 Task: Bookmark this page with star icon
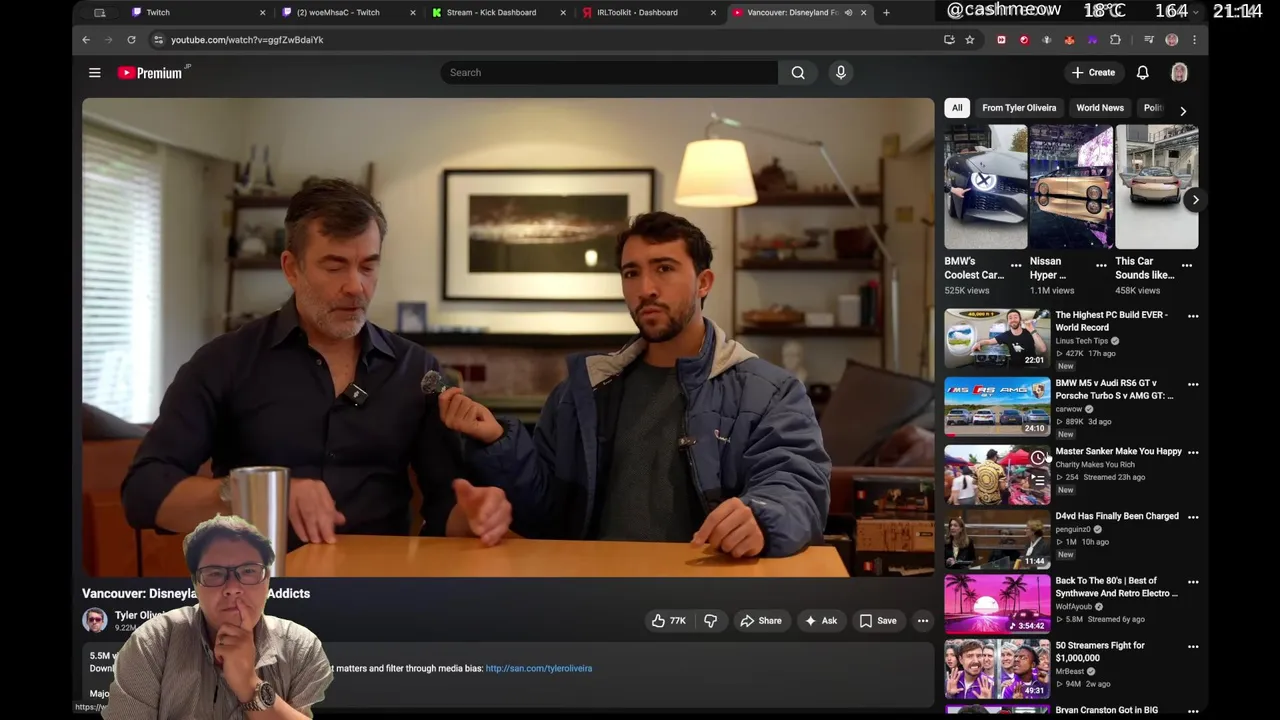(969, 40)
